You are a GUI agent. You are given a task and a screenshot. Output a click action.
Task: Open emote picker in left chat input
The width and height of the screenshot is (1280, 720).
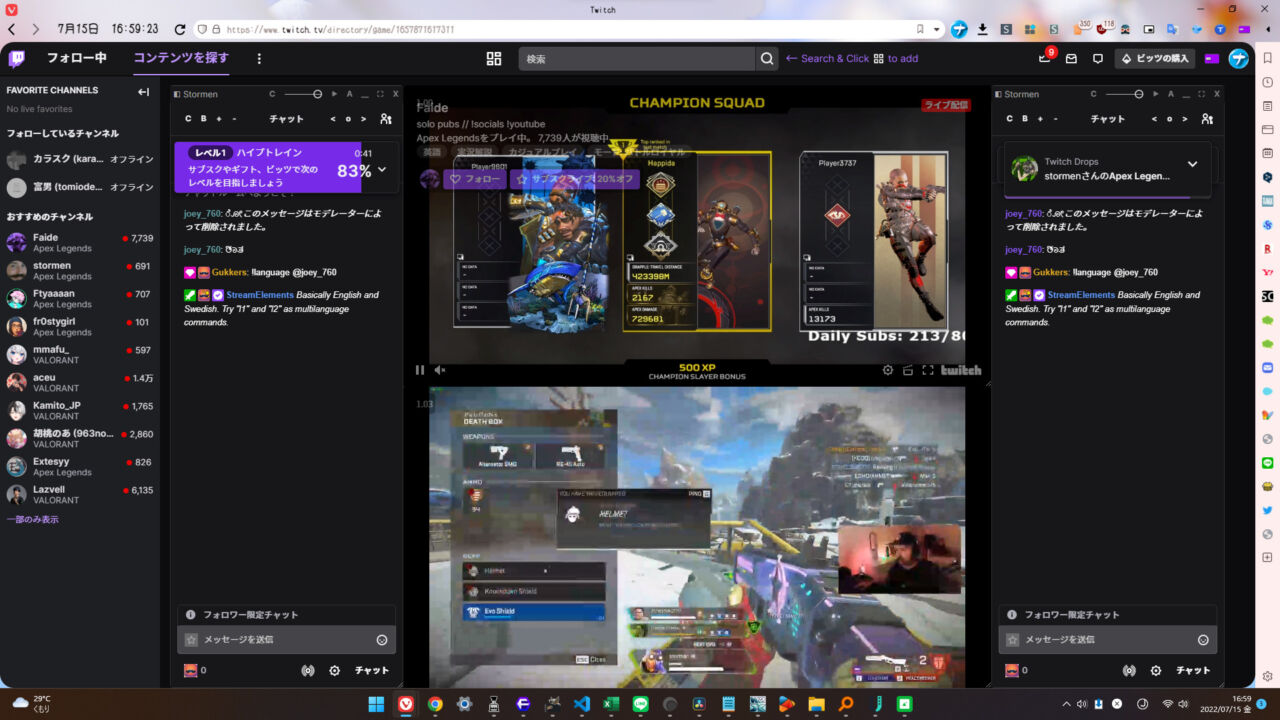point(382,640)
